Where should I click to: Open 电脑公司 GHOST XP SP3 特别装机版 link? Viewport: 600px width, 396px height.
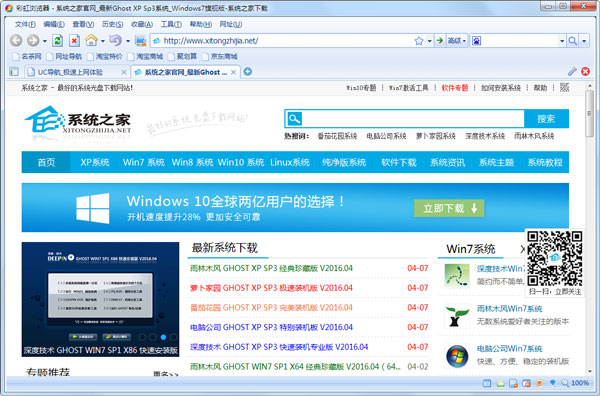point(271,327)
